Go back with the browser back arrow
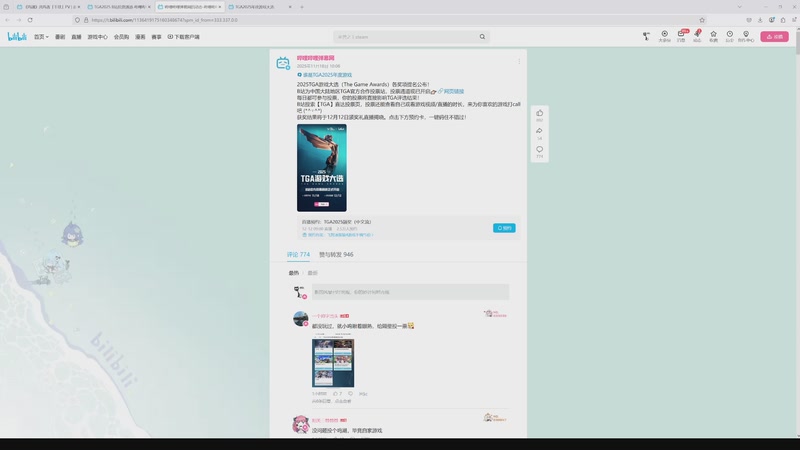The height and width of the screenshot is (450, 800). coord(7,20)
